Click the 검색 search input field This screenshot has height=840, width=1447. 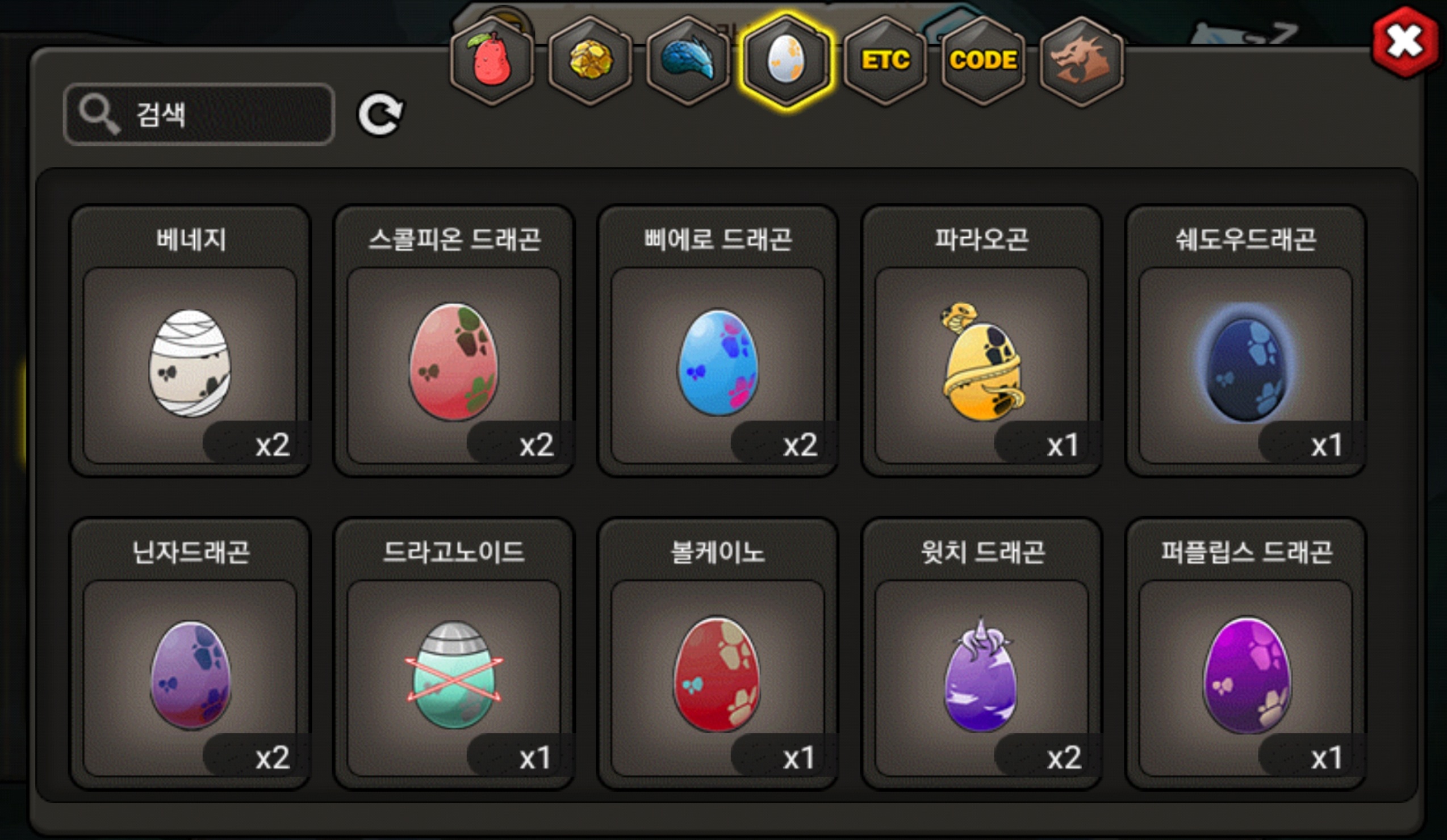click(199, 114)
